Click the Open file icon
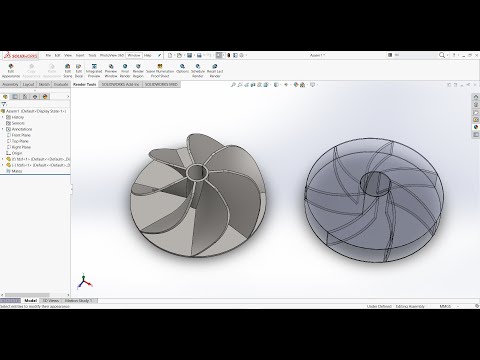Image resolution: width=480 pixels, height=360 pixels. pos(179,55)
